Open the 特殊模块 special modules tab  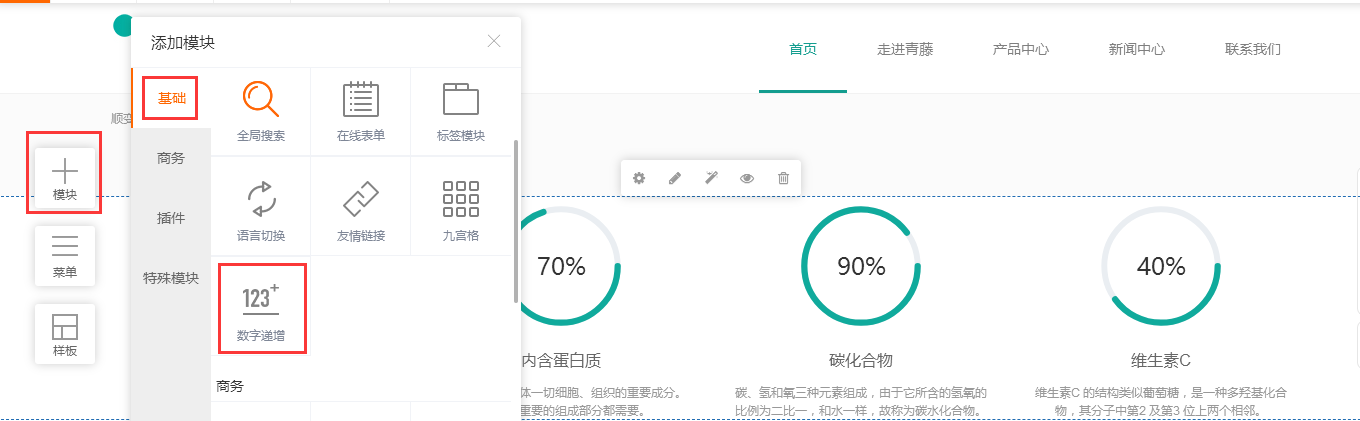tap(171, 278)
